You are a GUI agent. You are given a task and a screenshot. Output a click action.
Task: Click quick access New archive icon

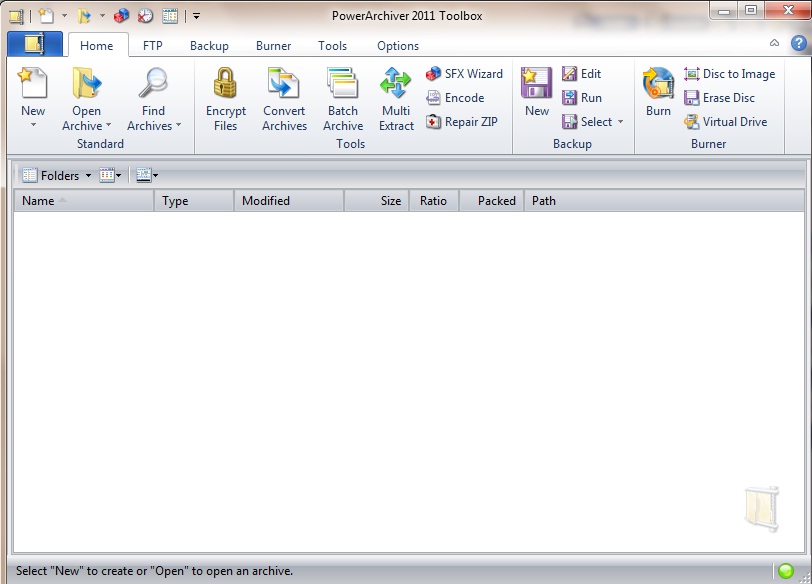46,16
